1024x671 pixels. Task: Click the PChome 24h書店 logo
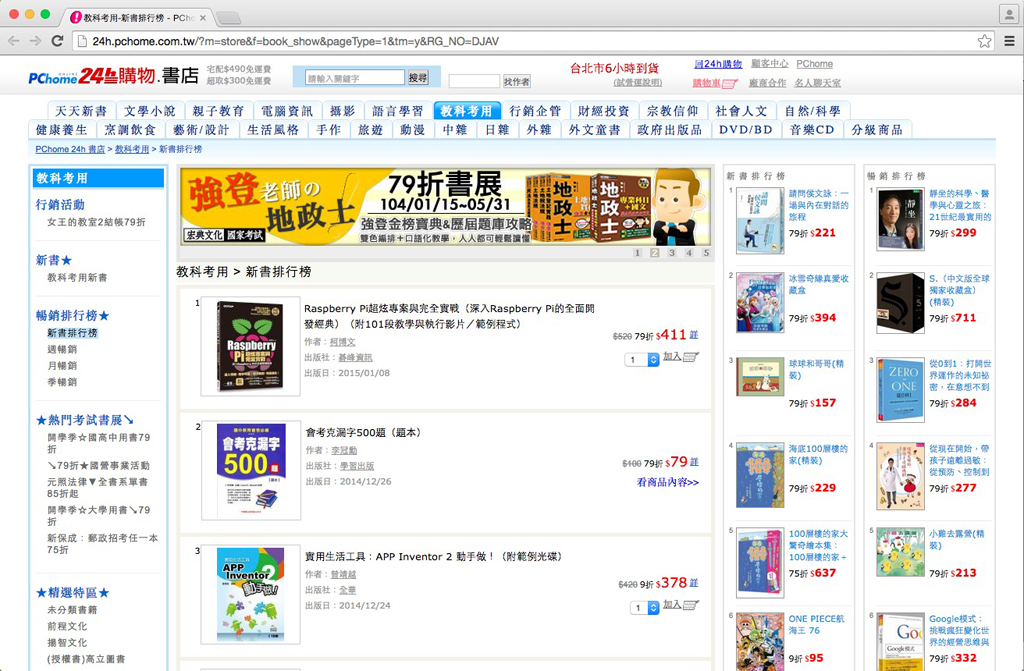coord(113,76)
